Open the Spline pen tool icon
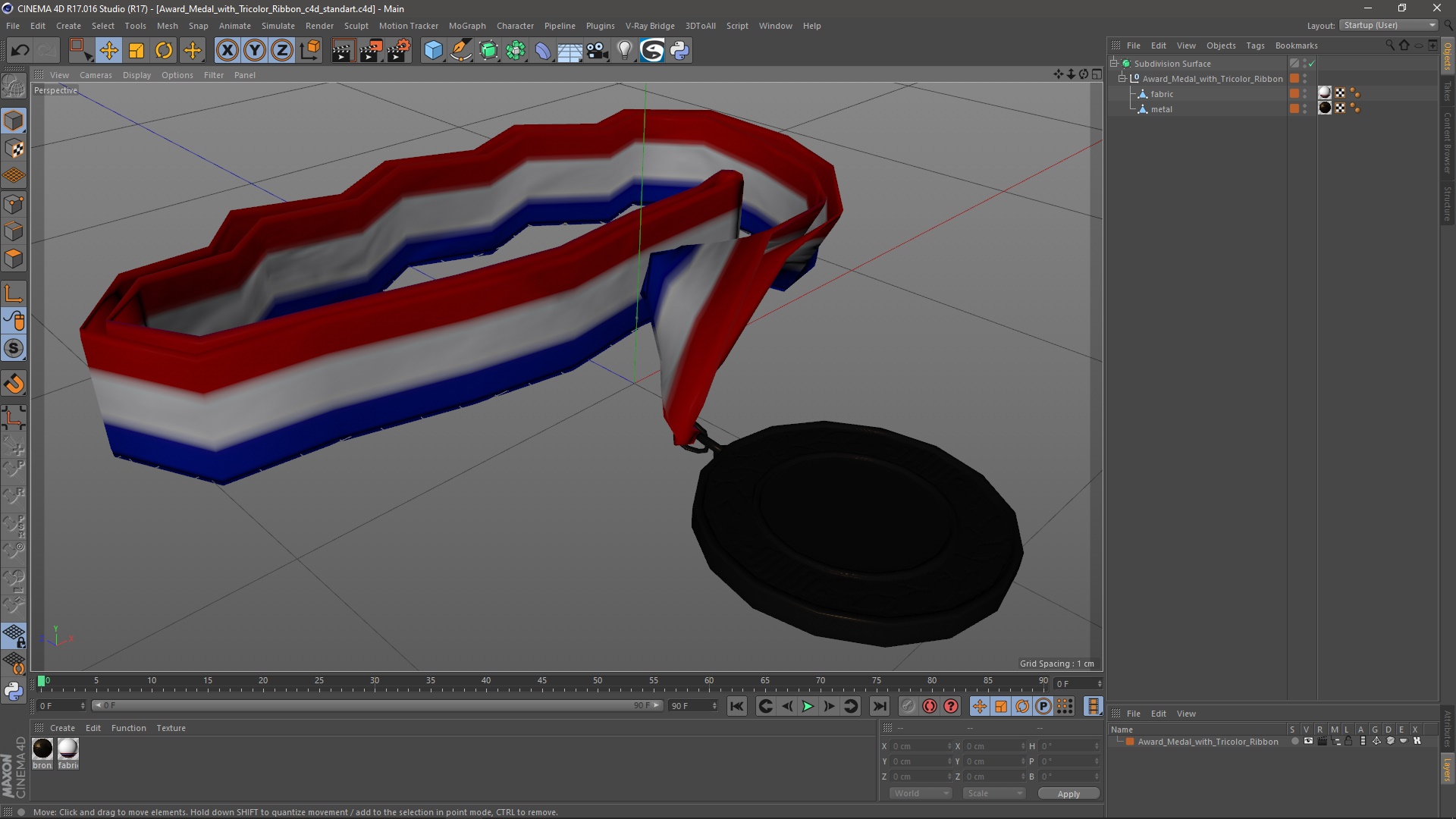 pos(461,51)
